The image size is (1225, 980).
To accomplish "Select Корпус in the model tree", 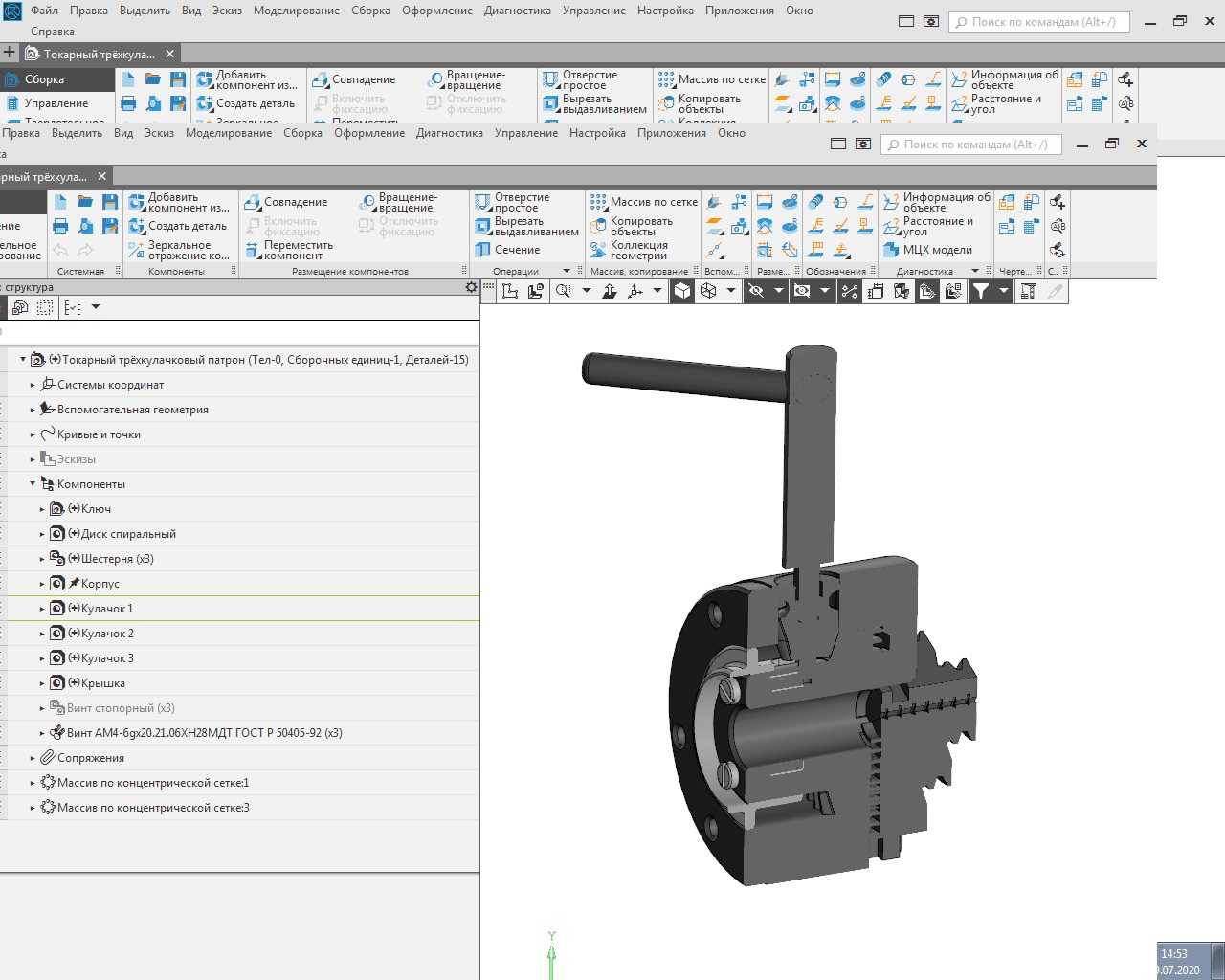I will [100, 584].
